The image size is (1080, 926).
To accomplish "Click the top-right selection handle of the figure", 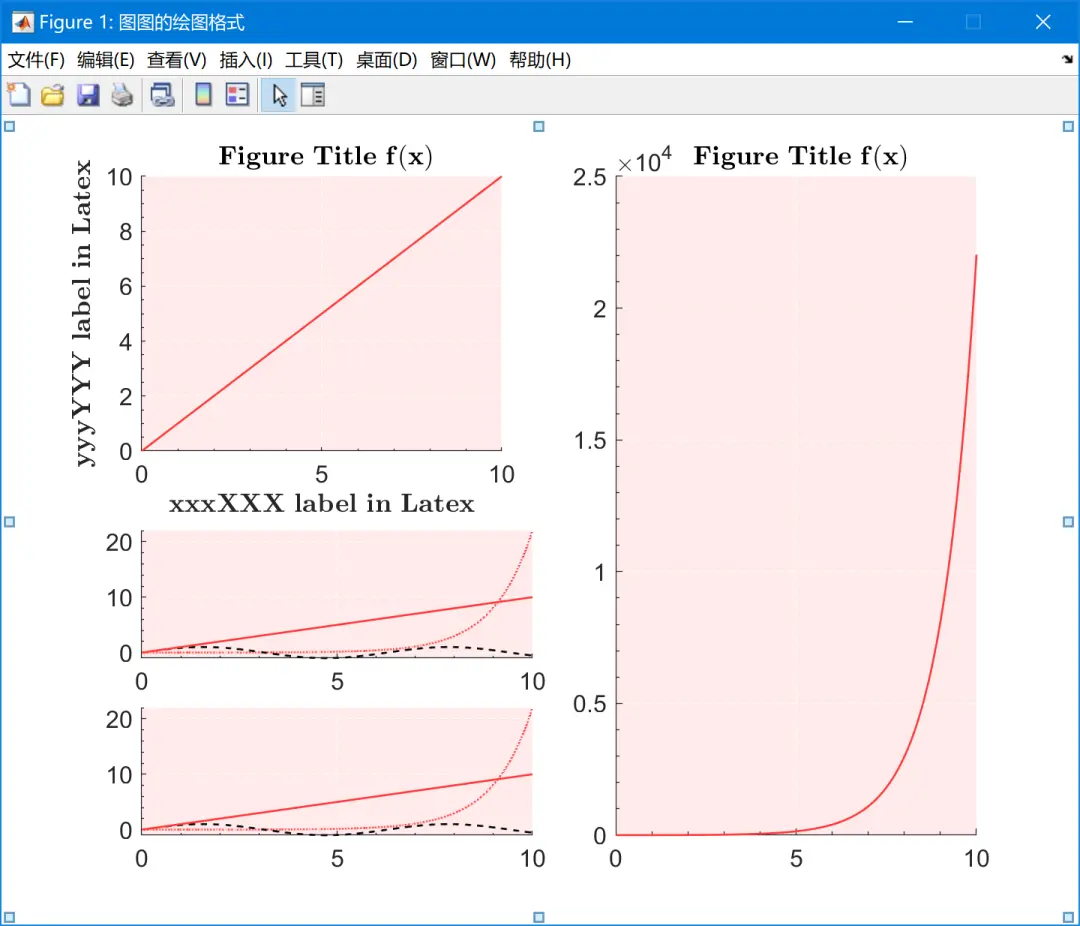I will click(1068, 126).
